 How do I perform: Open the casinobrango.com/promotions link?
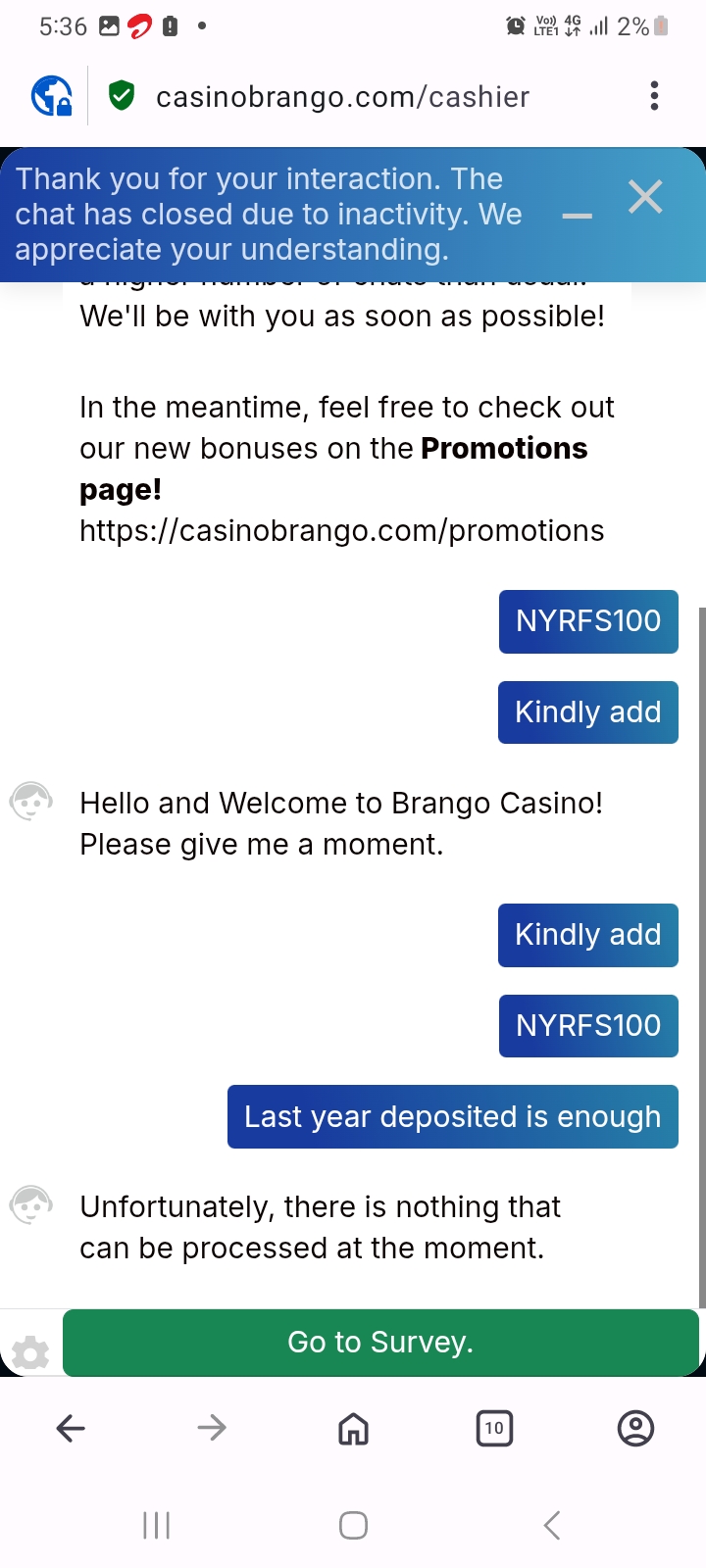click(x=342, y=531)
